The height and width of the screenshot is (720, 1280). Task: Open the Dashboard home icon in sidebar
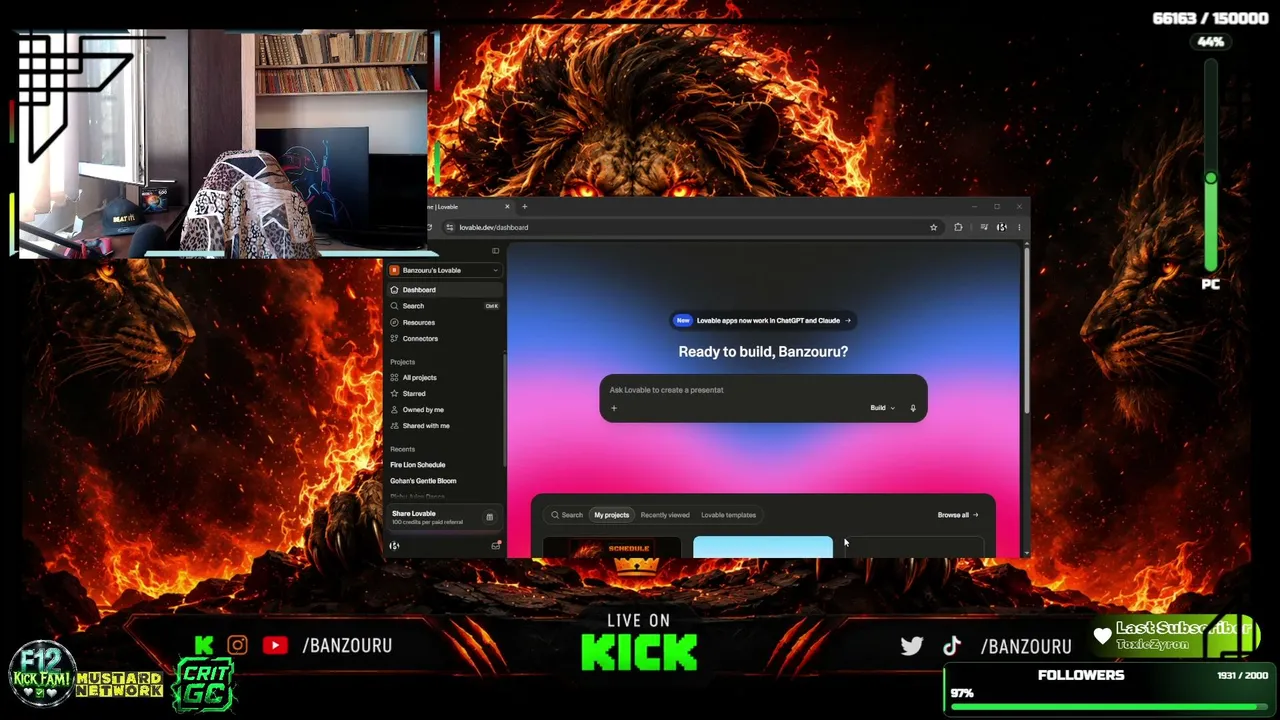click(394, 290)
